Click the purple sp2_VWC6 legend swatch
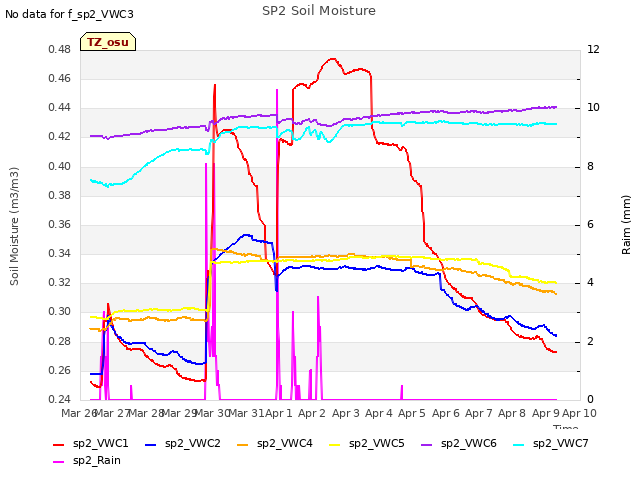This screenshot has height=480, width=640. 427,444
